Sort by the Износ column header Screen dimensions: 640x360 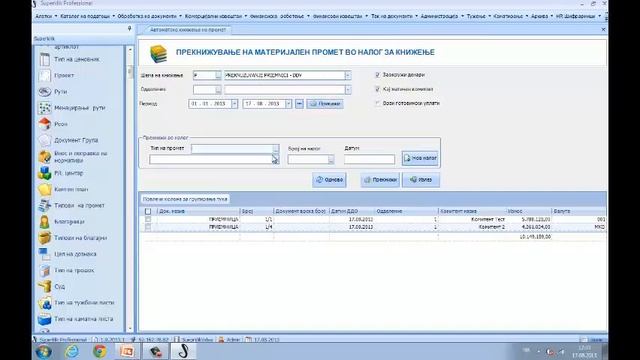click(528, 211)
